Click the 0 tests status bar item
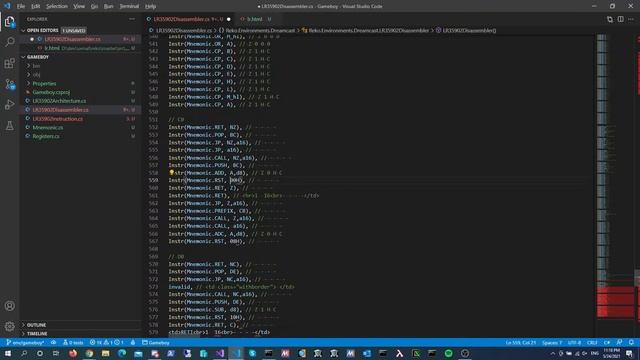The width and height of the screenshot is (640, 360). (x=73, y=342)
